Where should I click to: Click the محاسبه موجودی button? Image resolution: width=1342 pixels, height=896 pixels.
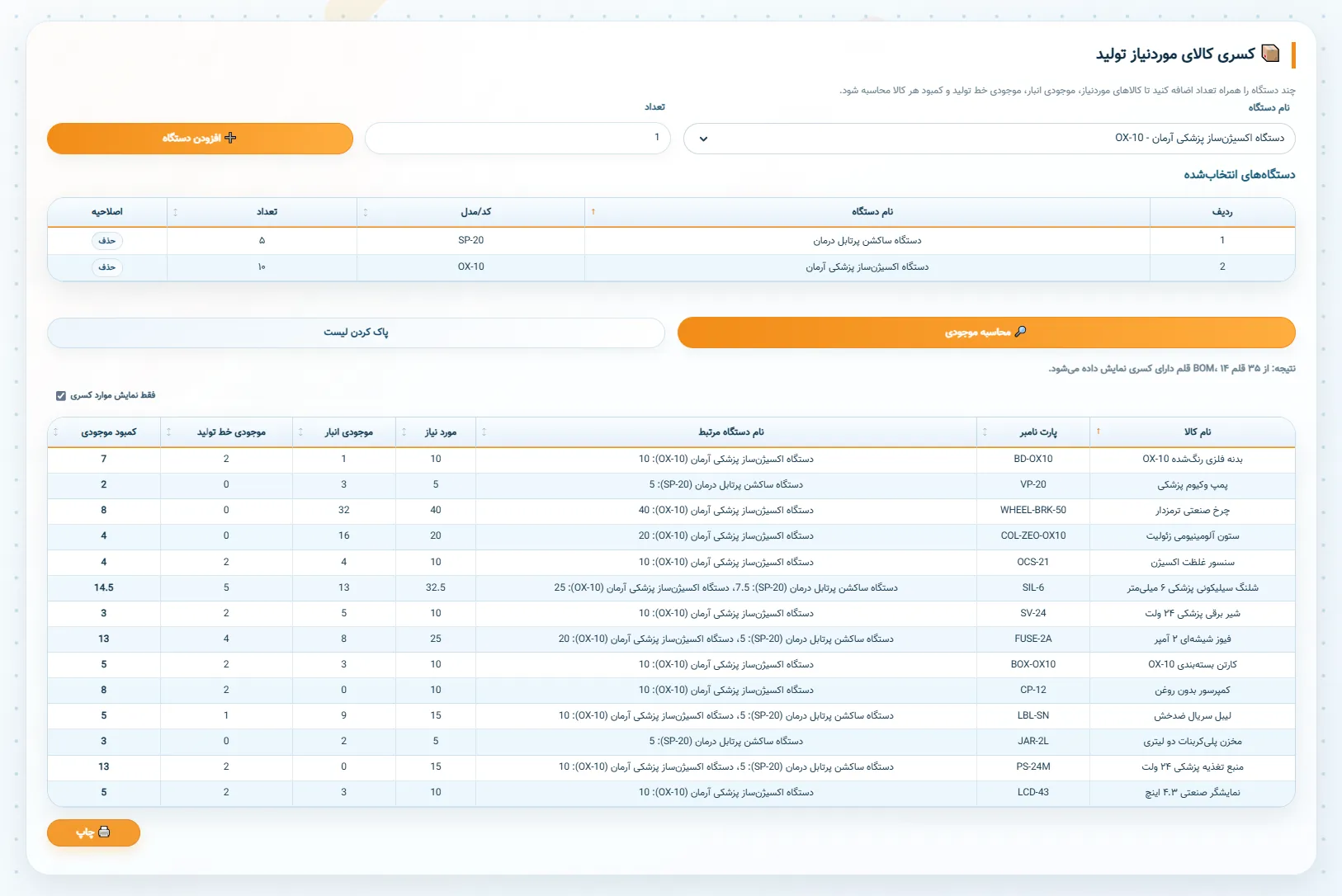click(986, 332)
